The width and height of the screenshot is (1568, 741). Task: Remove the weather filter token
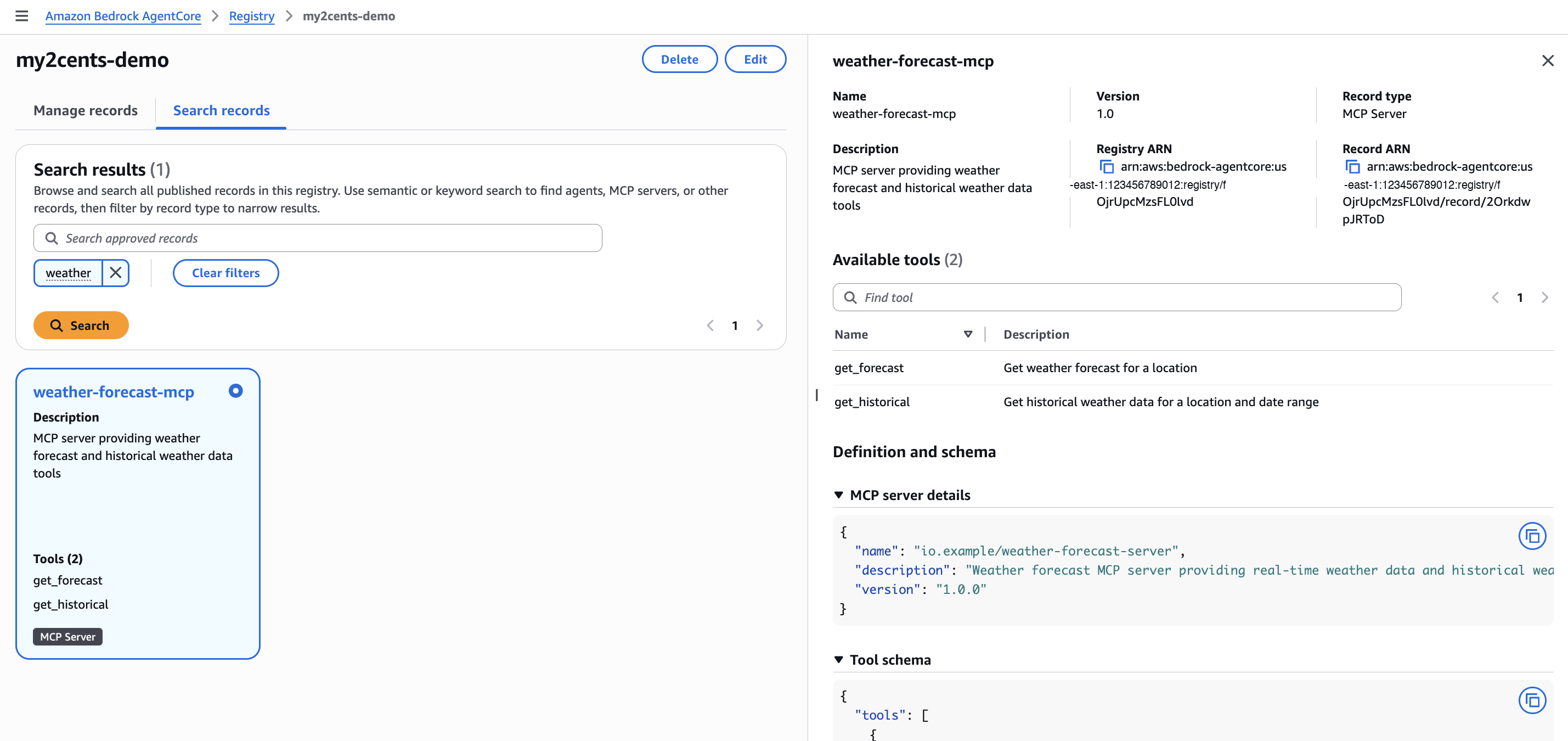click(x=116, y=273)
